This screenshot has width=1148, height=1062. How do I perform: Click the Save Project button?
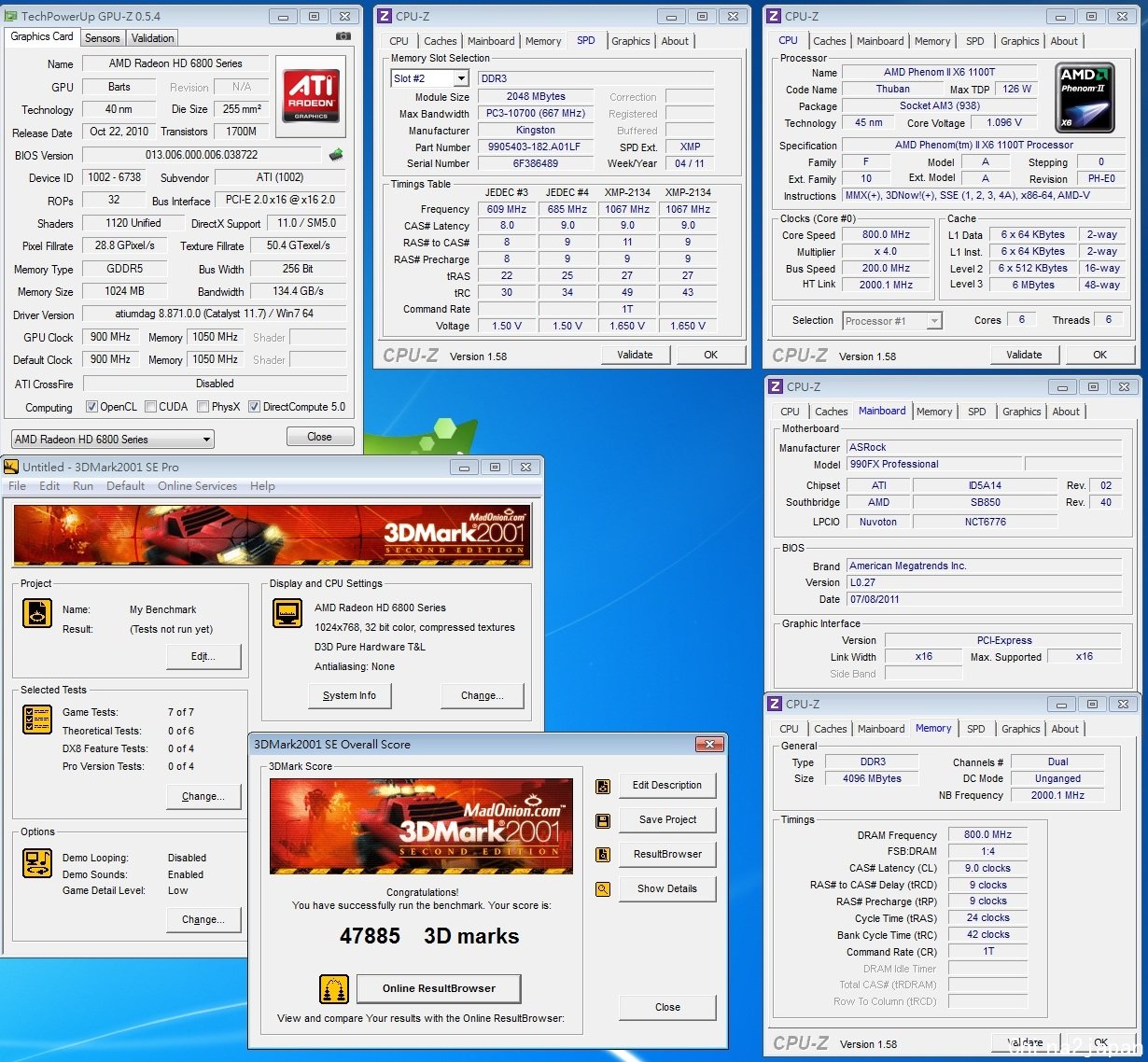point(667,820)
